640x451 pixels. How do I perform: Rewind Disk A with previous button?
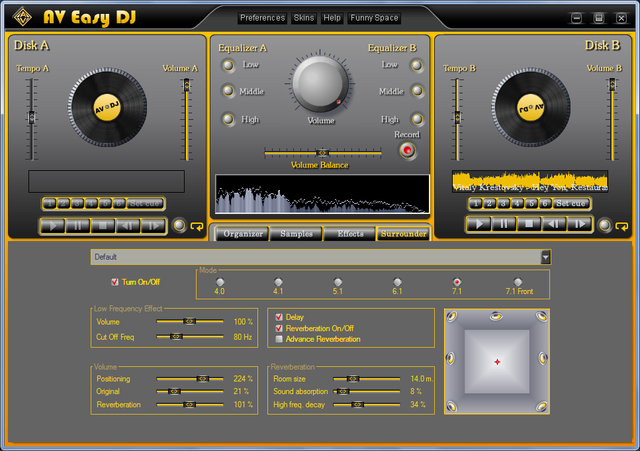(x=128, y=226)
